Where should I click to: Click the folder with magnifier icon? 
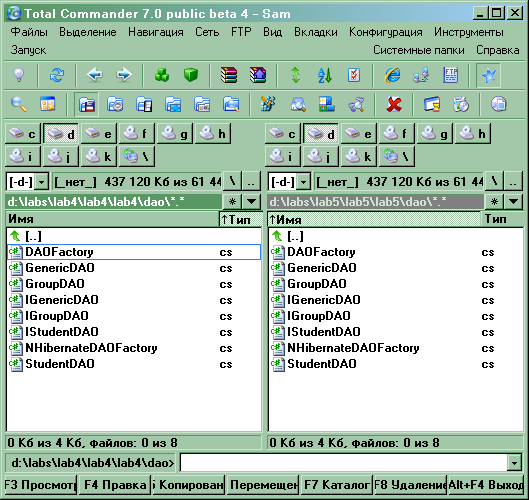pos(231,104)
